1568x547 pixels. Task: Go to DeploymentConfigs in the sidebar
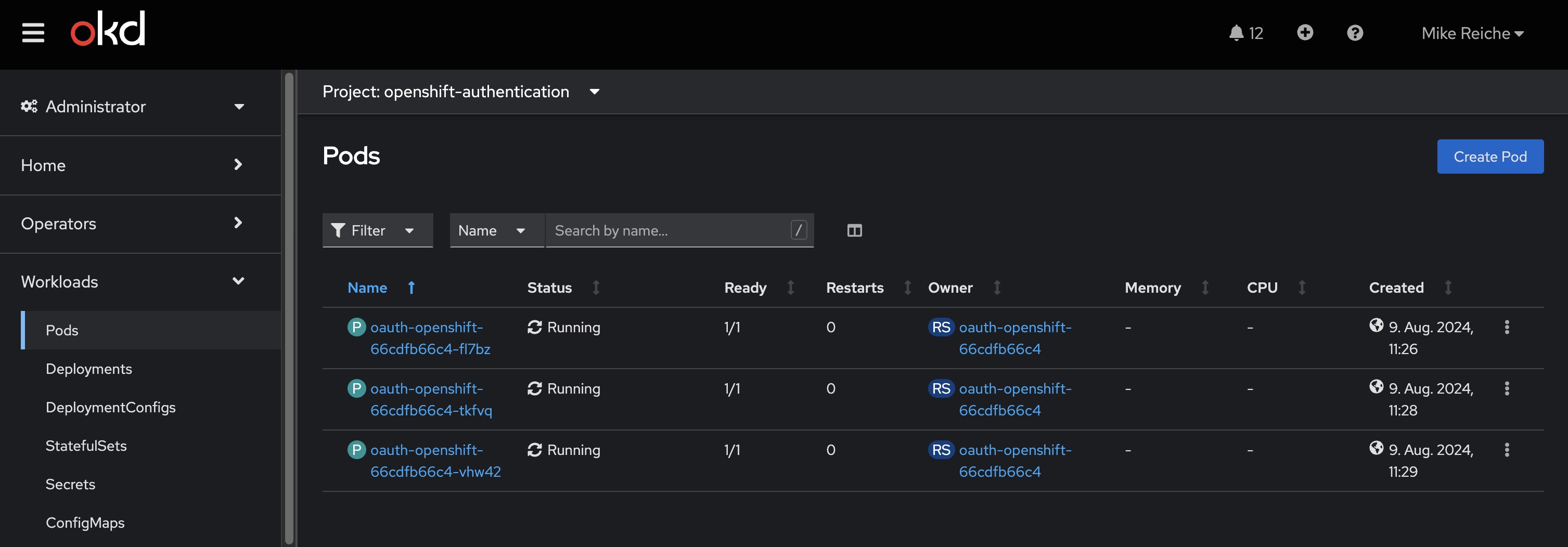(x=111, y=407)
